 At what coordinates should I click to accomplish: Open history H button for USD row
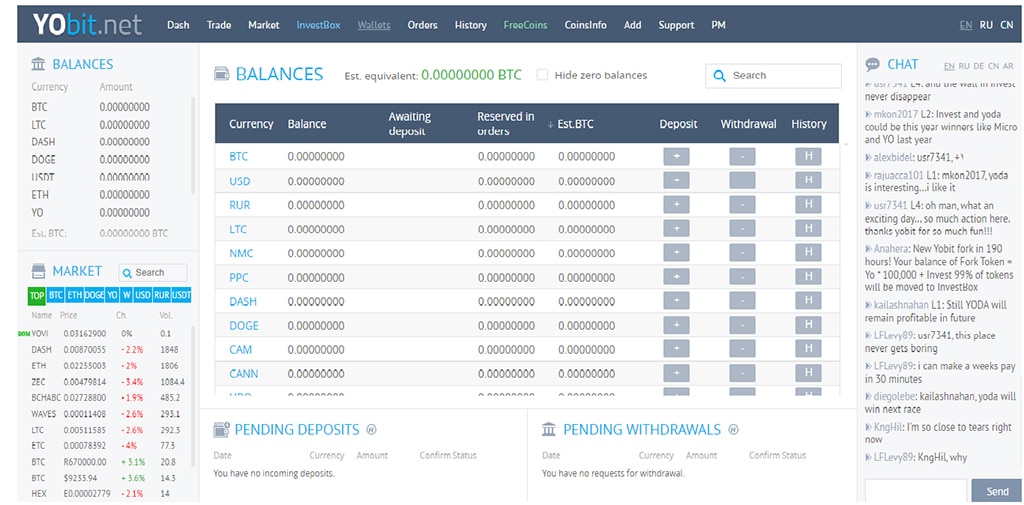click(x=808, y=181)
